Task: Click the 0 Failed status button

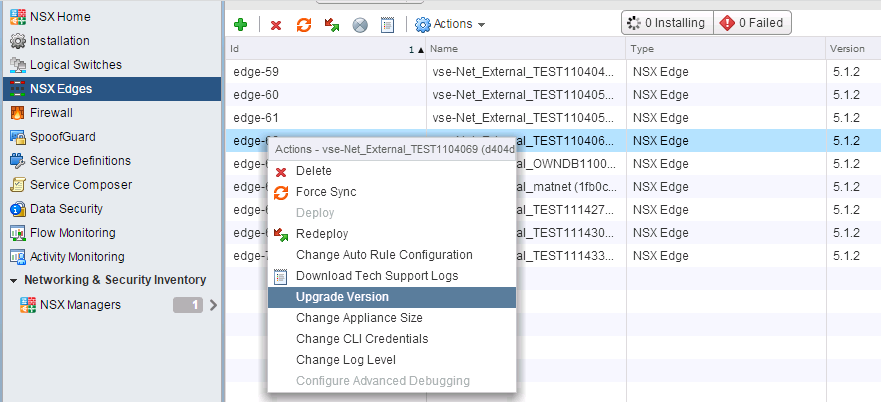Action: pyautogui.click(x=752, y=23)
